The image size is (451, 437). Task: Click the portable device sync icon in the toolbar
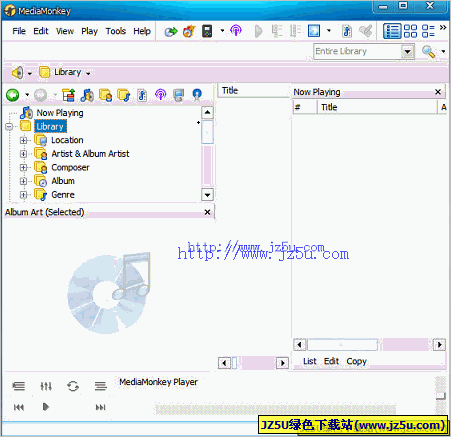207,31
